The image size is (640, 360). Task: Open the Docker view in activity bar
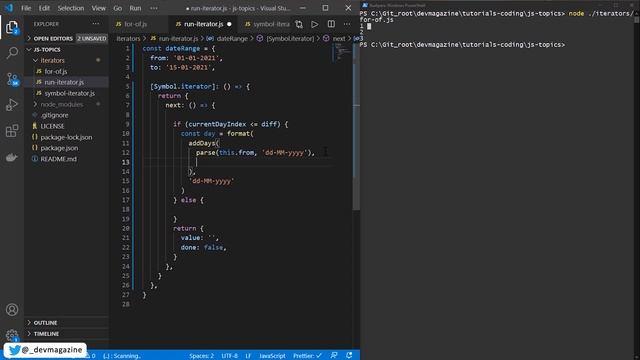(x=12, y=157)
